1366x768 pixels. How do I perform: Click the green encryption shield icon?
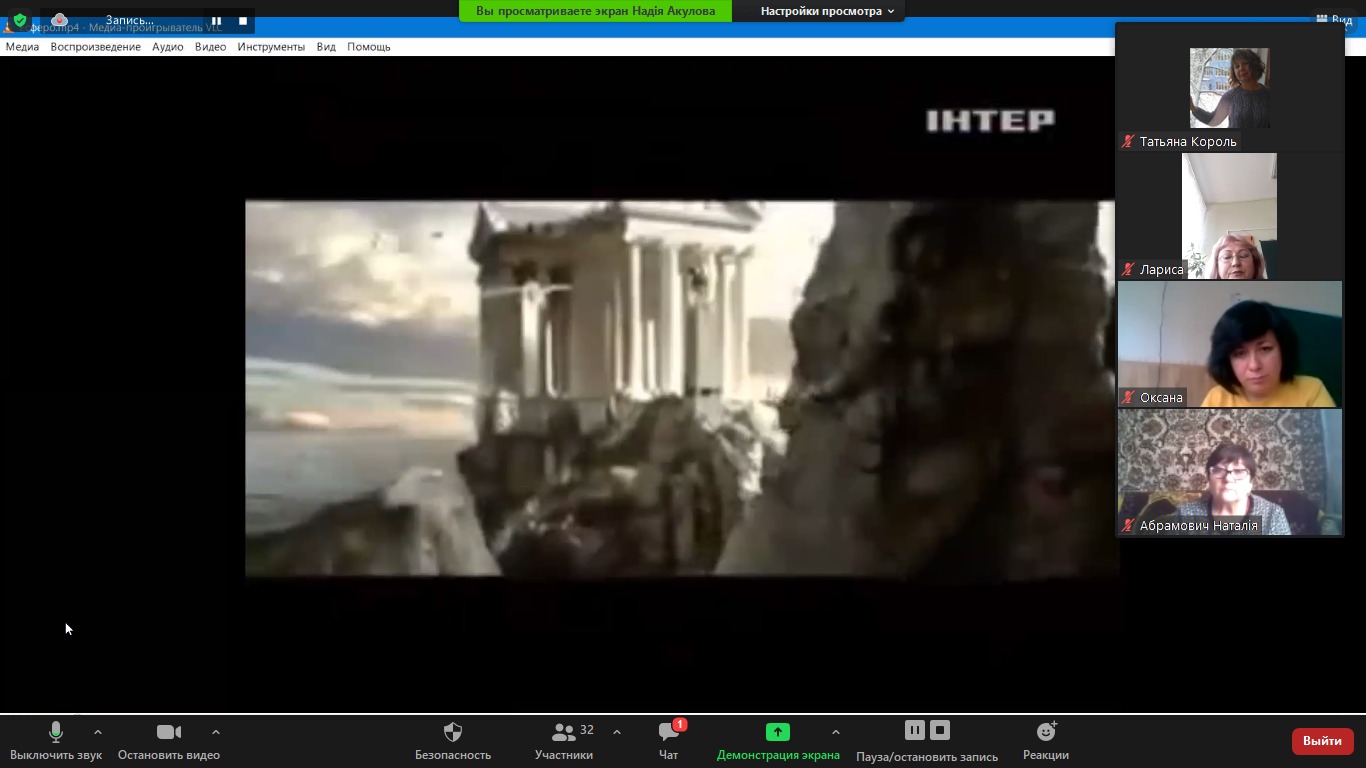(x=19, y=20)
